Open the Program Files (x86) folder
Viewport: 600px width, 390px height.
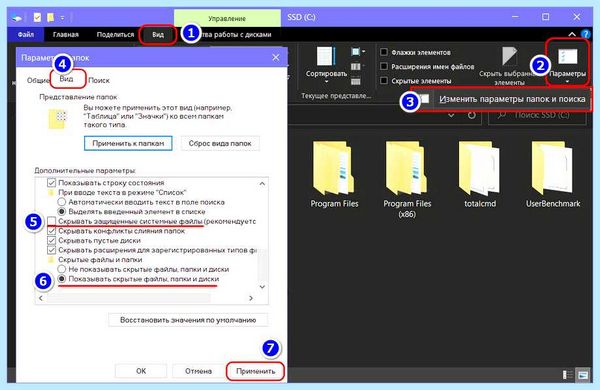tap(407, 179)
